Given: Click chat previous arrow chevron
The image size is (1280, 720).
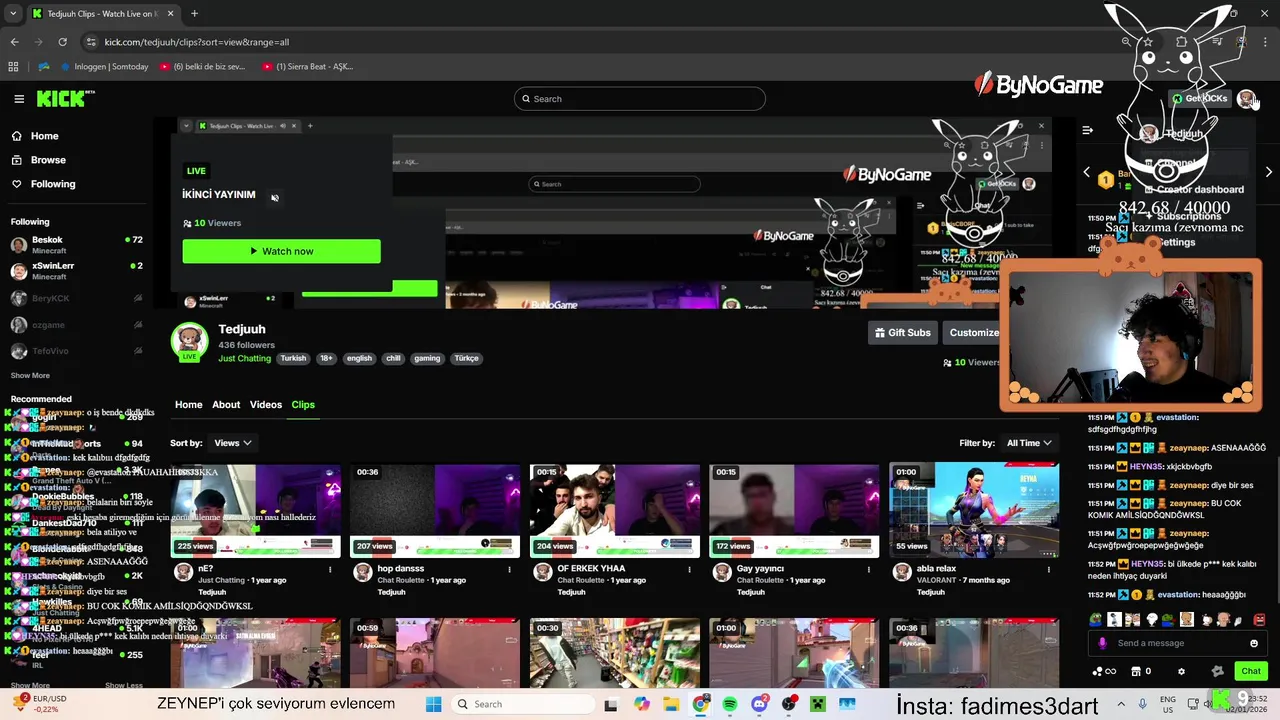Looking at the screenshot, I should pyautogui.click(x=1087, y=172).
